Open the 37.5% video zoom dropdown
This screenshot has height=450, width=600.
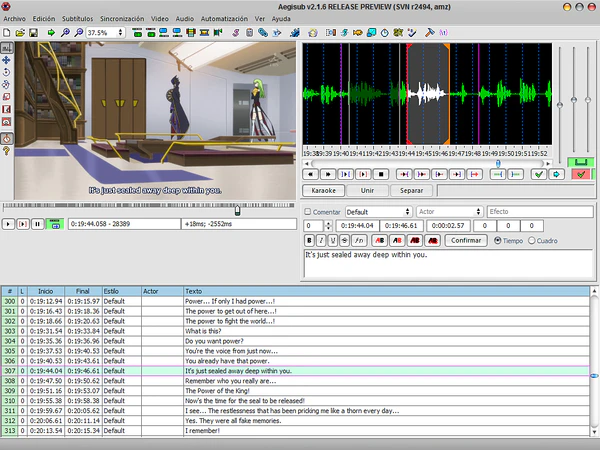[x=107, y=33]
